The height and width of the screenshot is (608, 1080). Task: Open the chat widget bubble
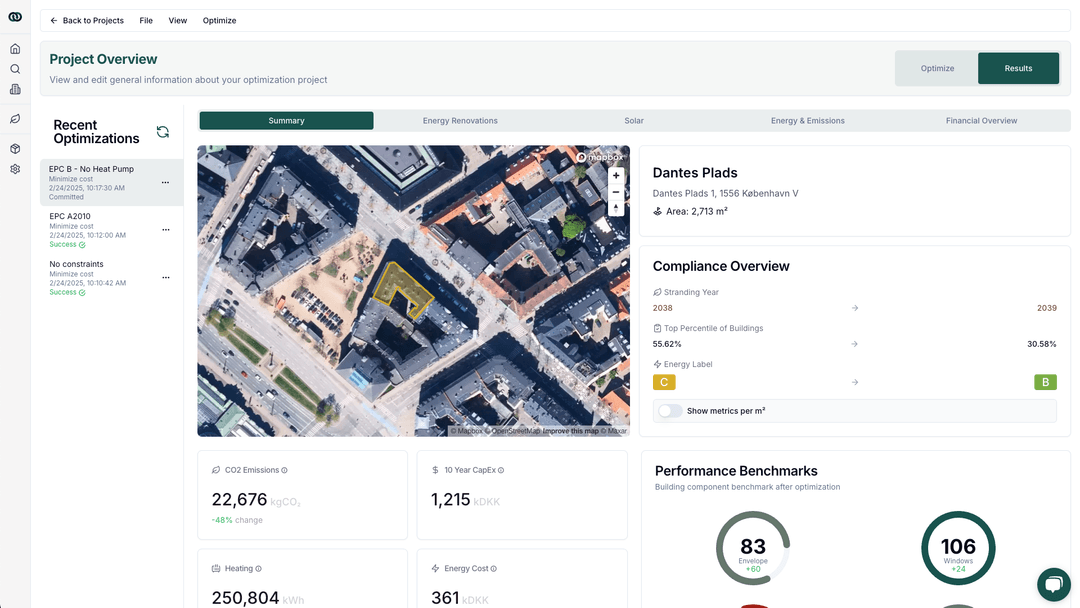[1053, 584]
